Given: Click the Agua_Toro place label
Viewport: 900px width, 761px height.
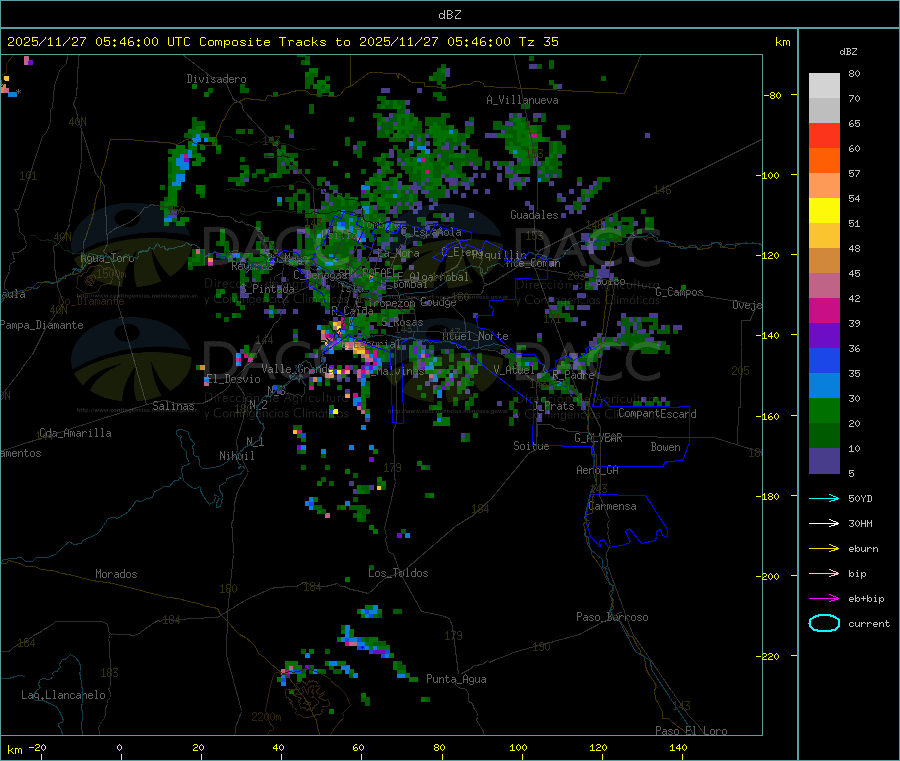Looking at the screenshot, I should pyautogui.click(x=107, y=258).
